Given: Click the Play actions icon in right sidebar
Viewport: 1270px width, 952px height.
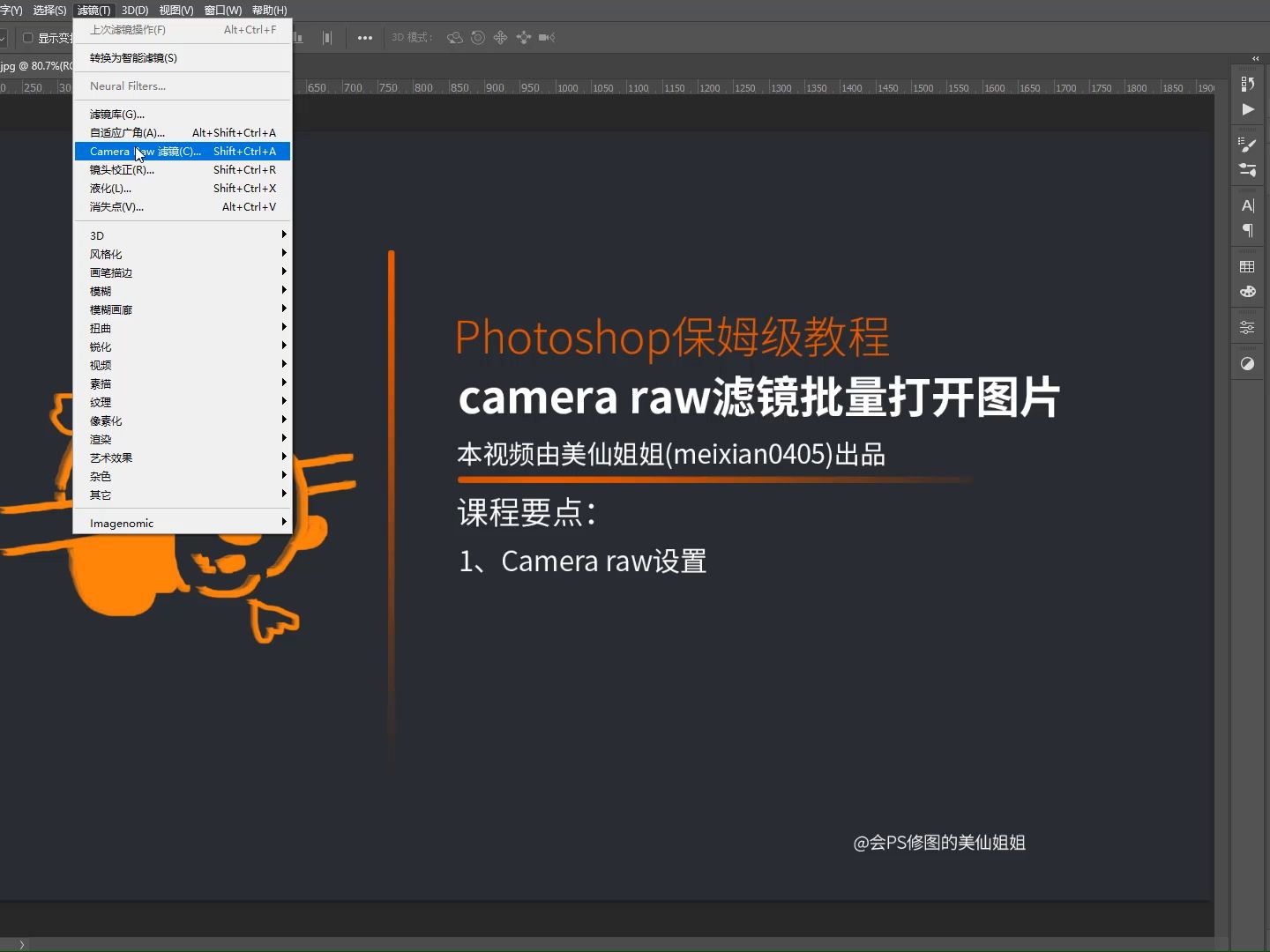Looking at the screenshot, I should click(x=1248, y=110).
